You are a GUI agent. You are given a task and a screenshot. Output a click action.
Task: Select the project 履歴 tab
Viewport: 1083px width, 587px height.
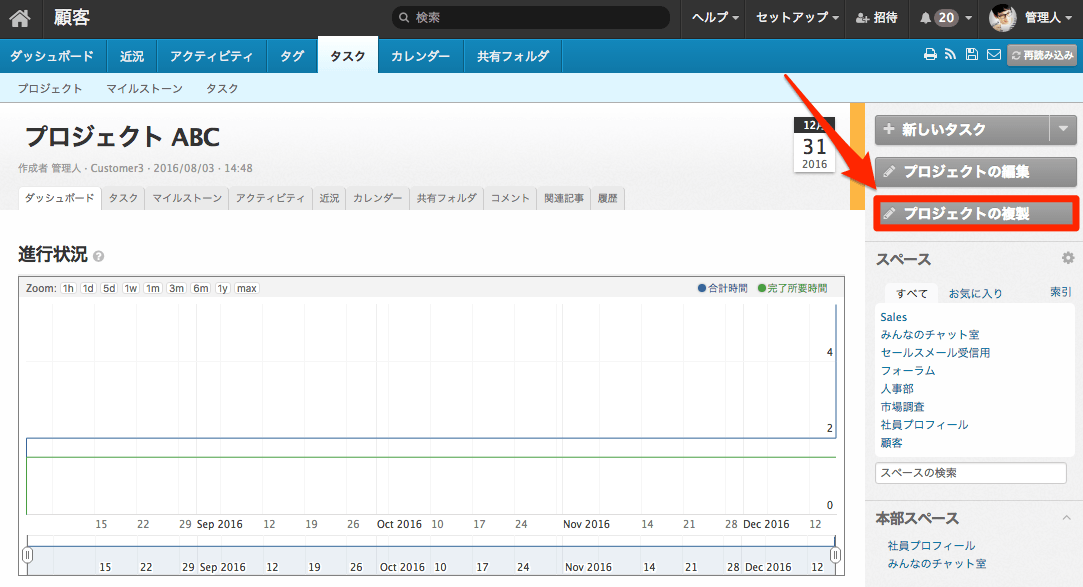click(x=607, y=198)
